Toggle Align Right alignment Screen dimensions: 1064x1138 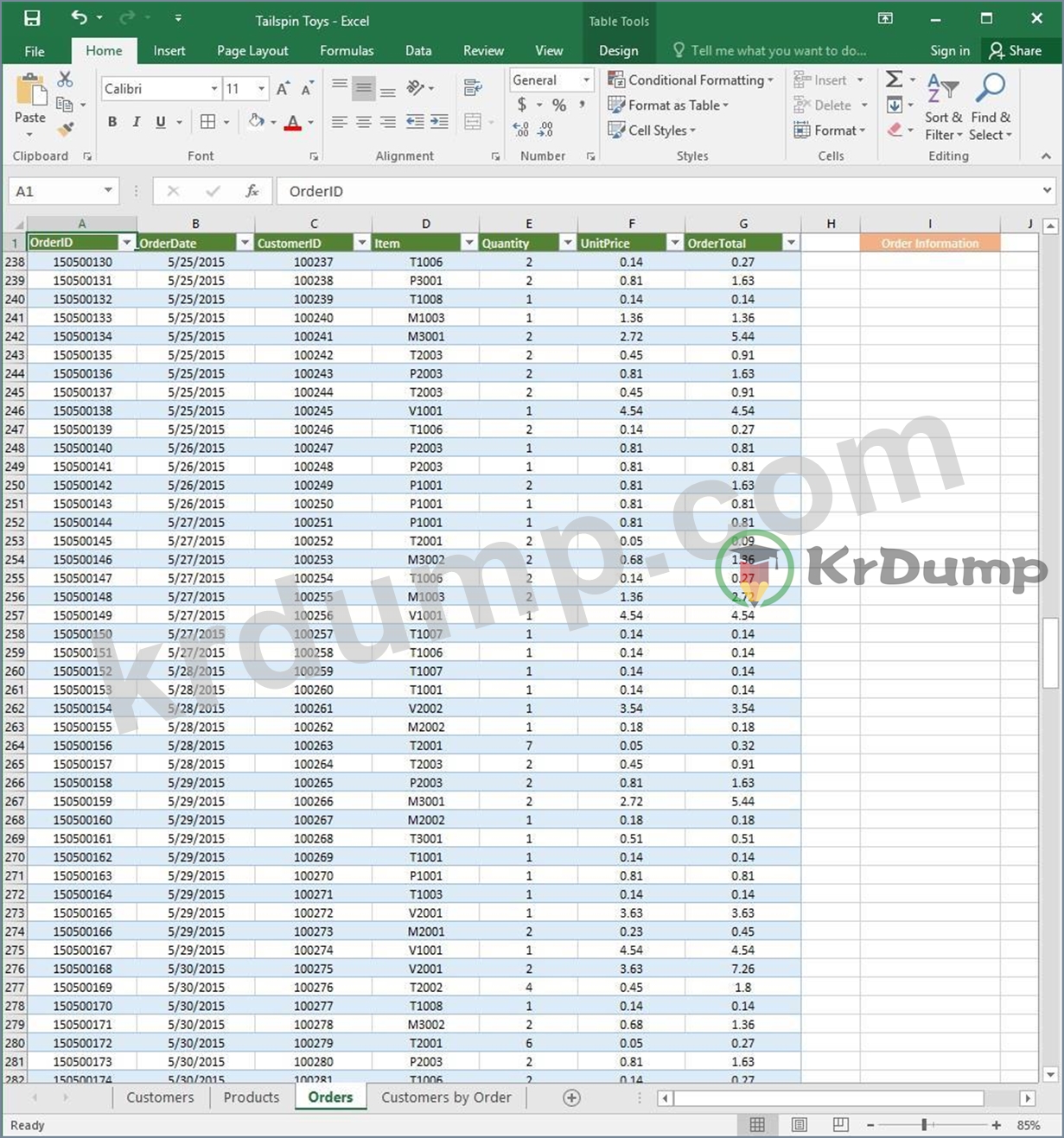click(388, 122)
